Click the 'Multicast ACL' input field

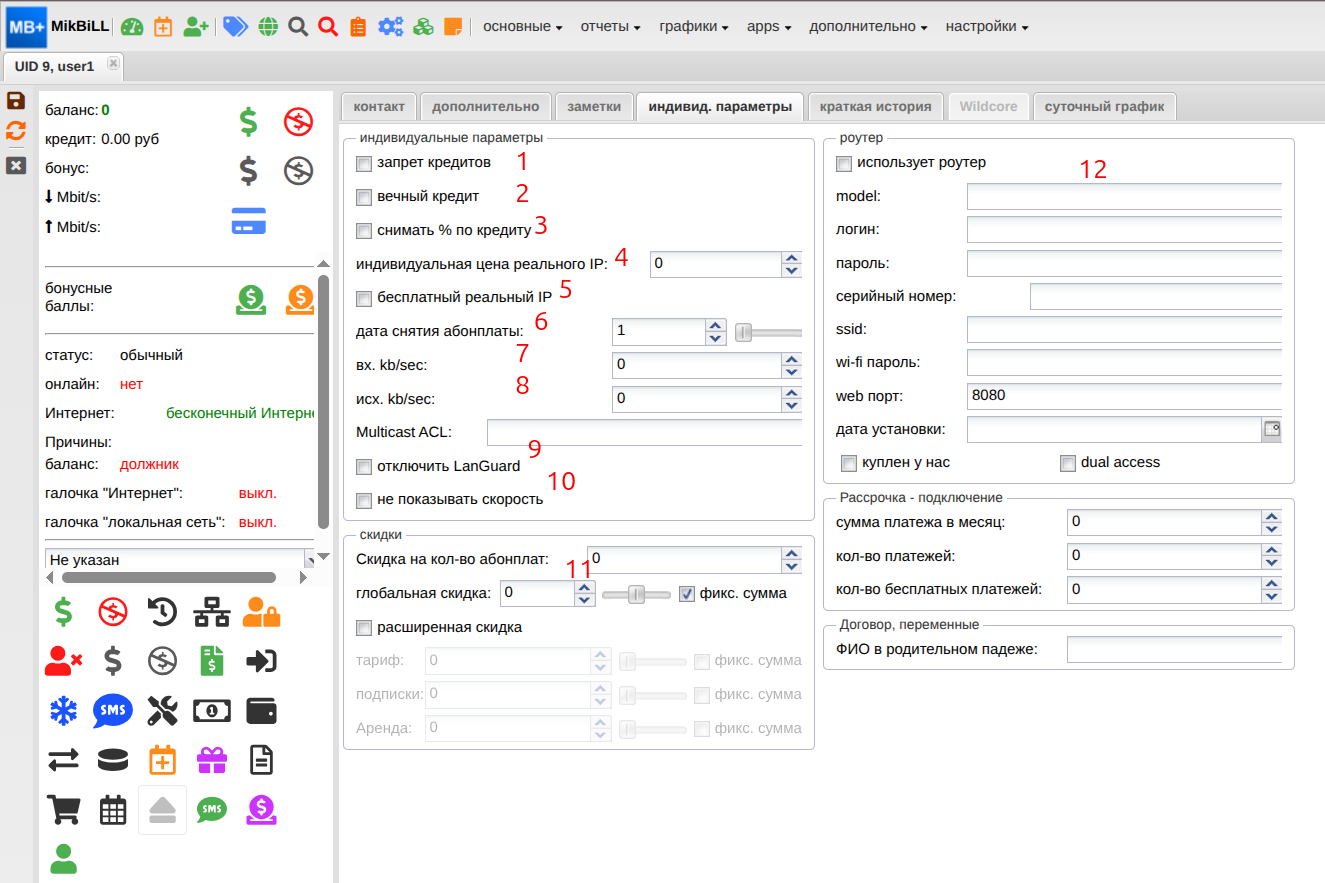644,432
